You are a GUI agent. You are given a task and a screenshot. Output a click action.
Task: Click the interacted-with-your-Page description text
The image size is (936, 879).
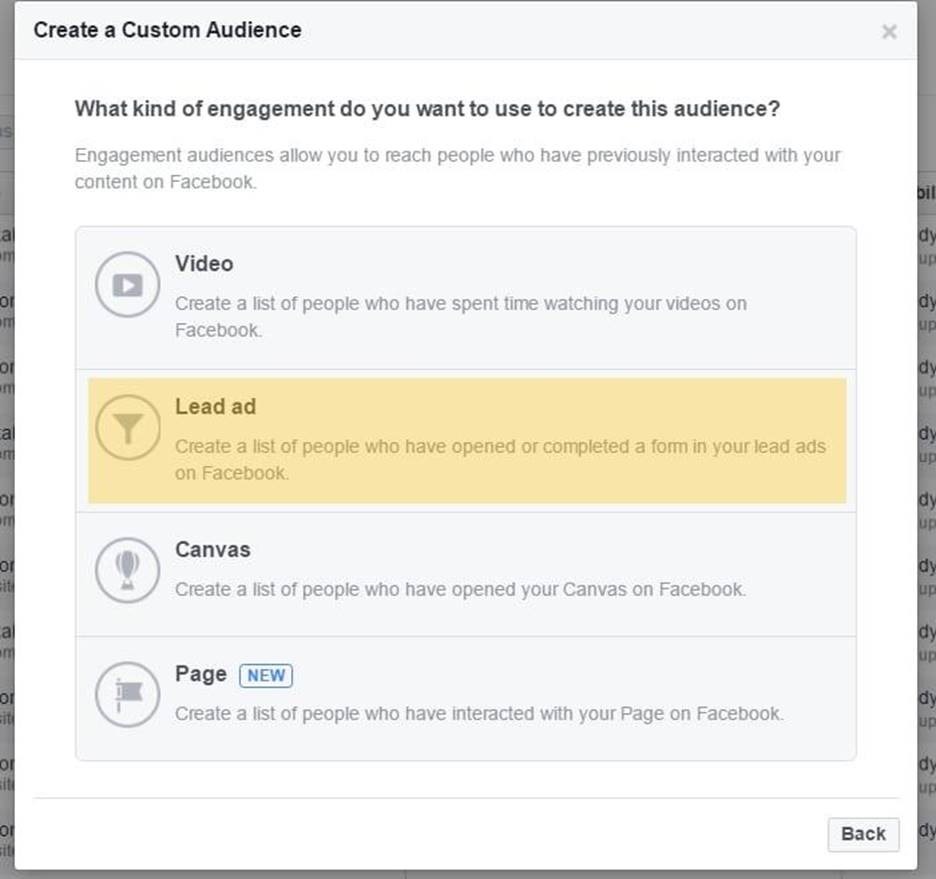point(479,714)
